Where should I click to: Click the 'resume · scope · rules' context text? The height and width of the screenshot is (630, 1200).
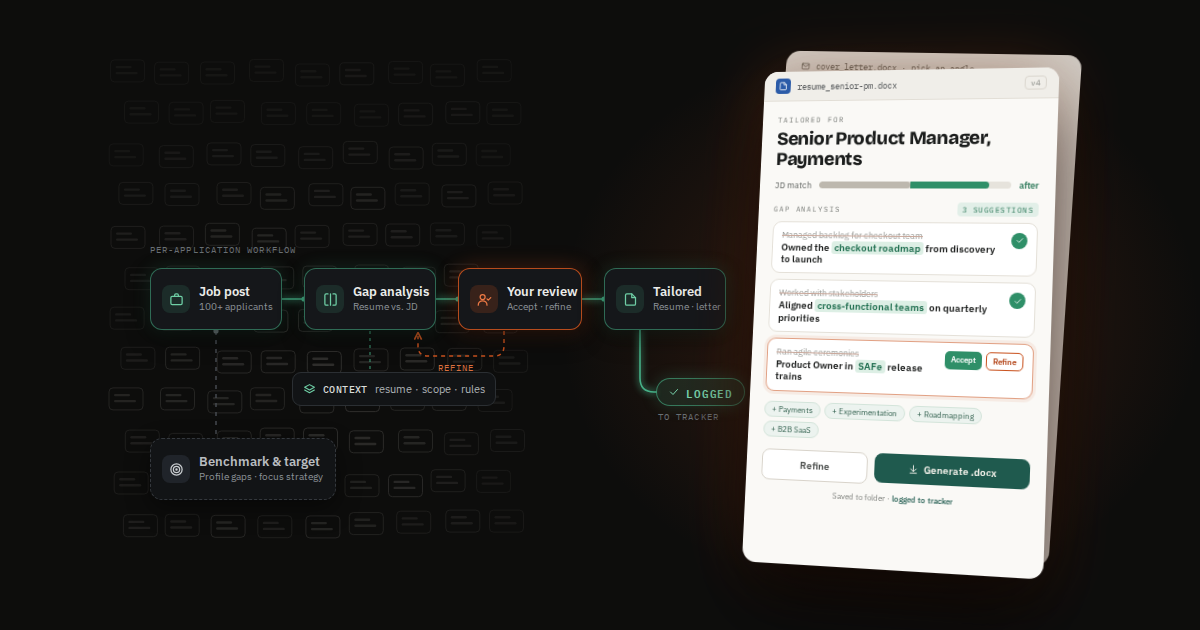coord(430,389)
